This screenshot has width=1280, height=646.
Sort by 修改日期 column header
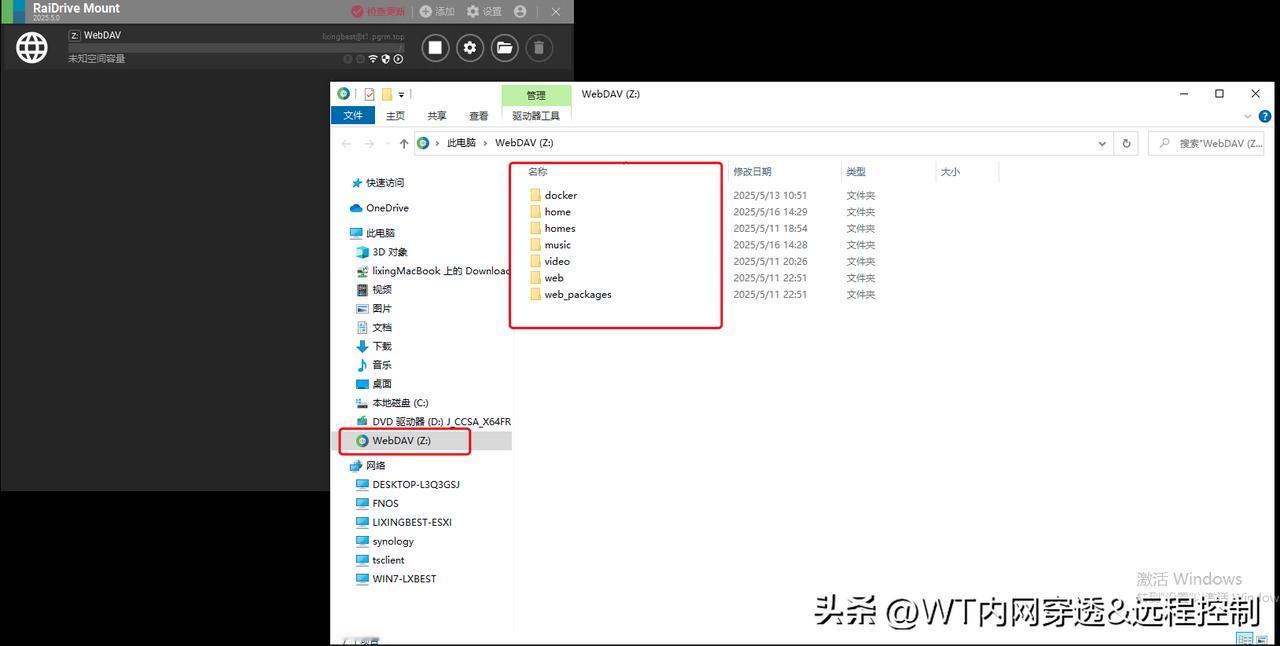click(752, 172)
